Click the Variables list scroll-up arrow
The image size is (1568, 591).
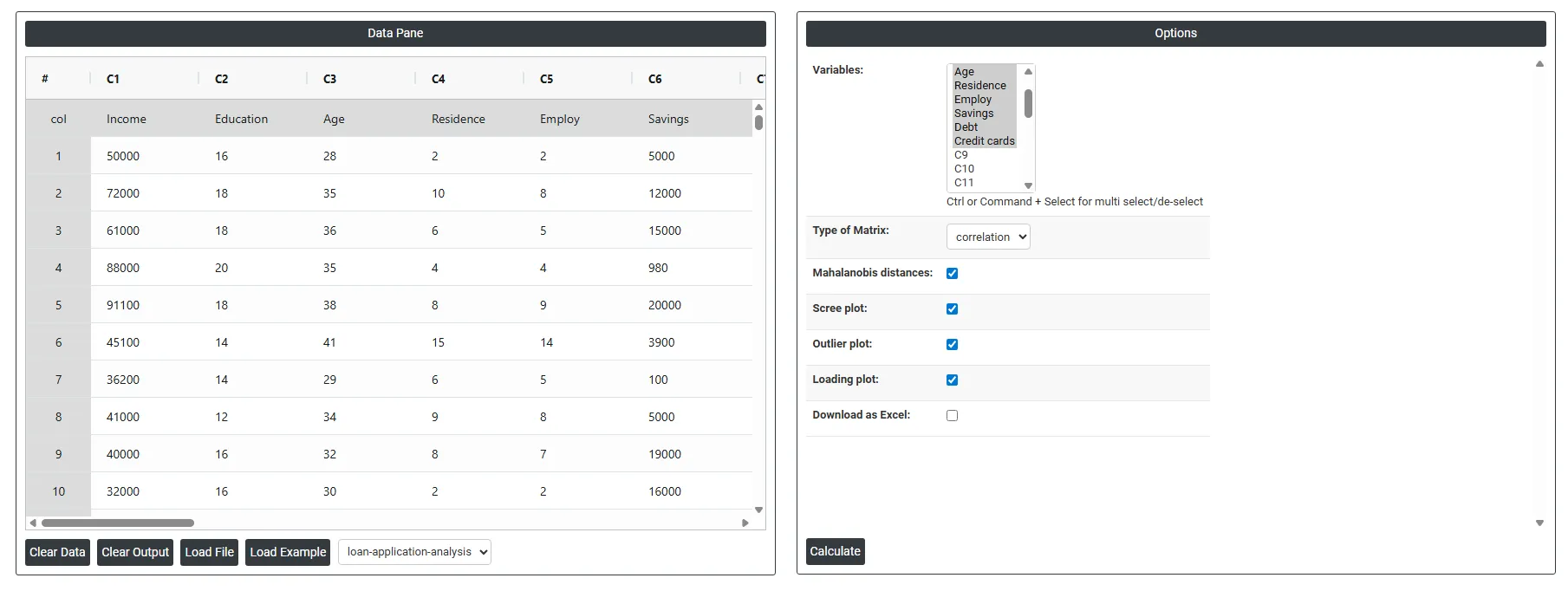(x=1028, y=72)
